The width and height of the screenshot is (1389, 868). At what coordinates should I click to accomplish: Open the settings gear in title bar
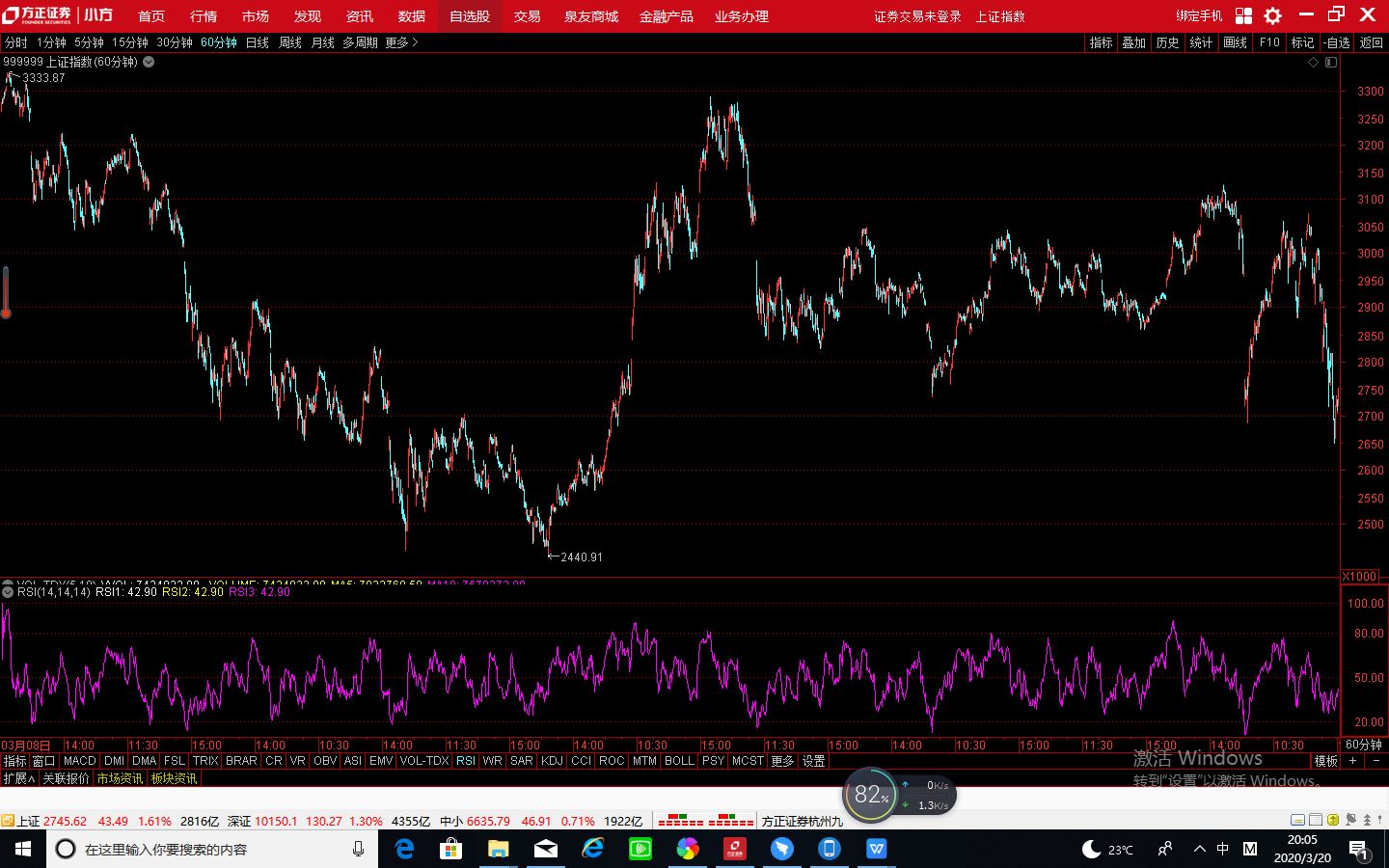pyautogui.click(x=1273, y=15)
